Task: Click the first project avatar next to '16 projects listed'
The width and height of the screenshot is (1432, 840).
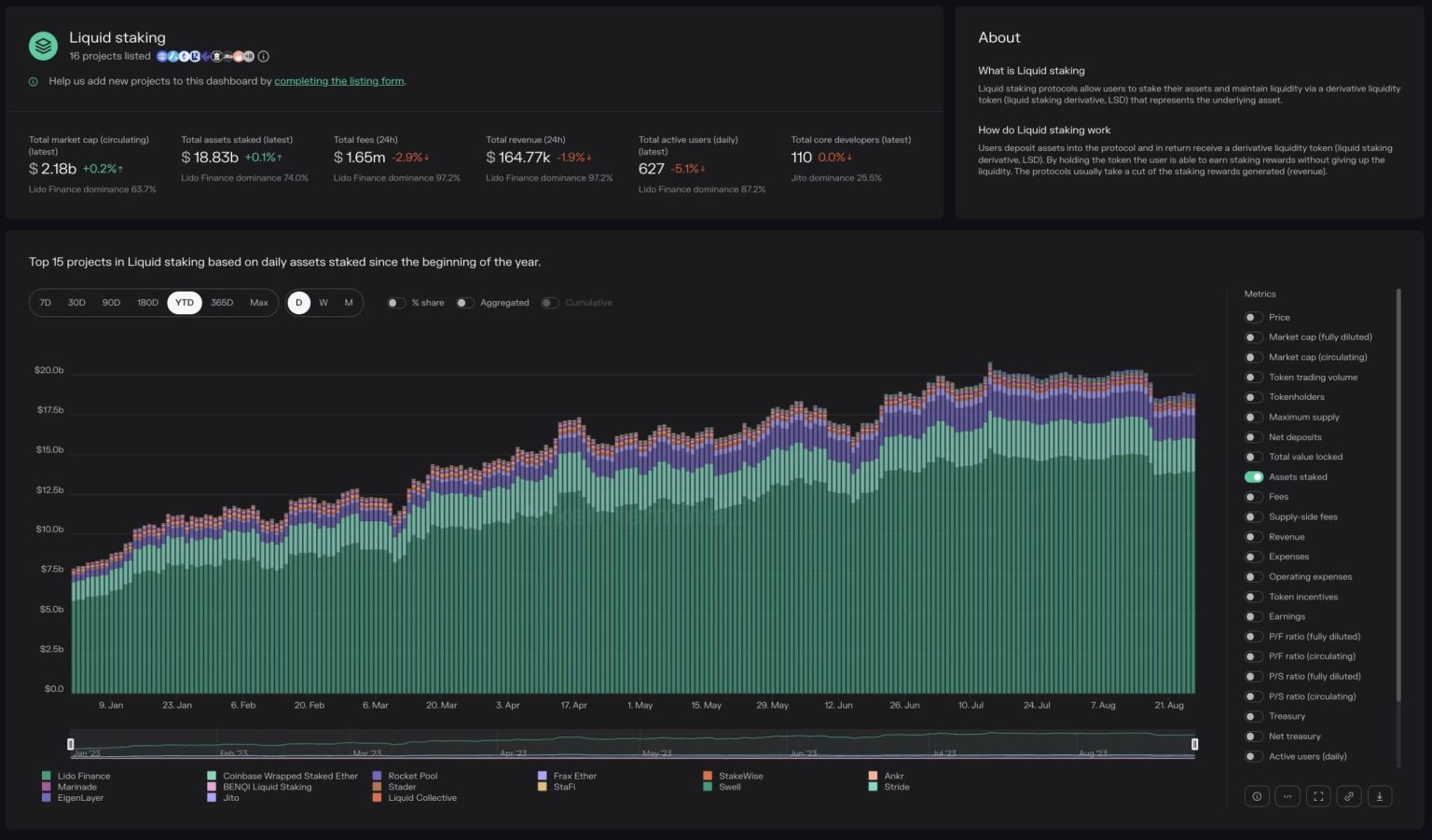Action: pos(161,56)
